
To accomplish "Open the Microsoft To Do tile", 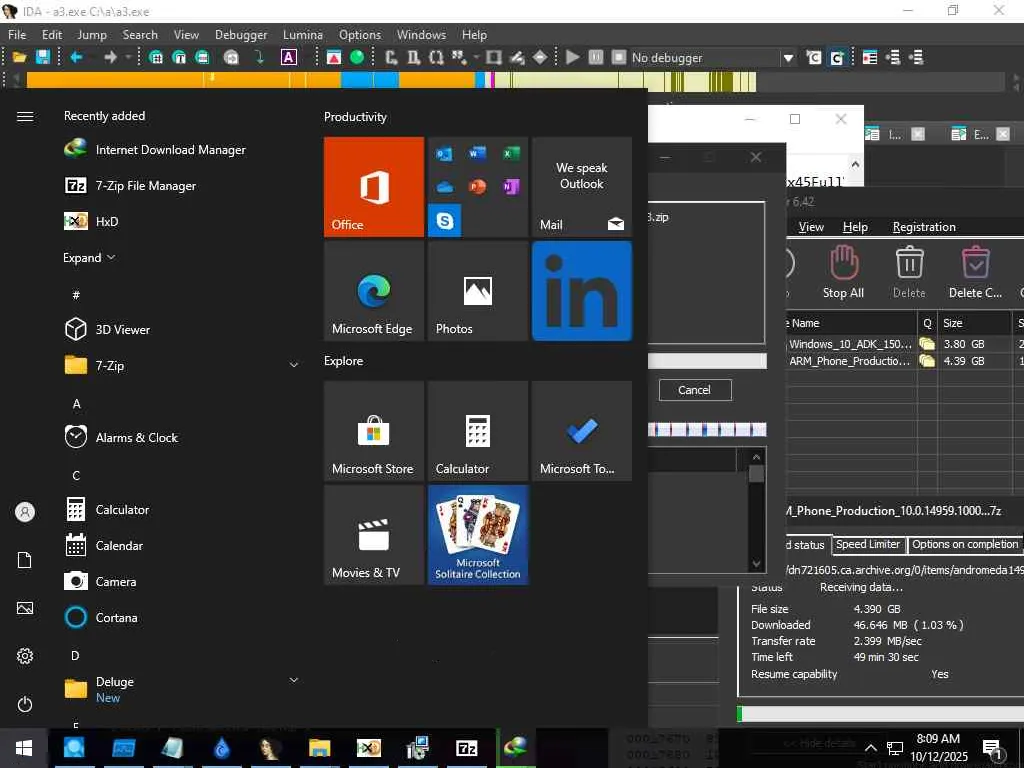I will 582,431.
